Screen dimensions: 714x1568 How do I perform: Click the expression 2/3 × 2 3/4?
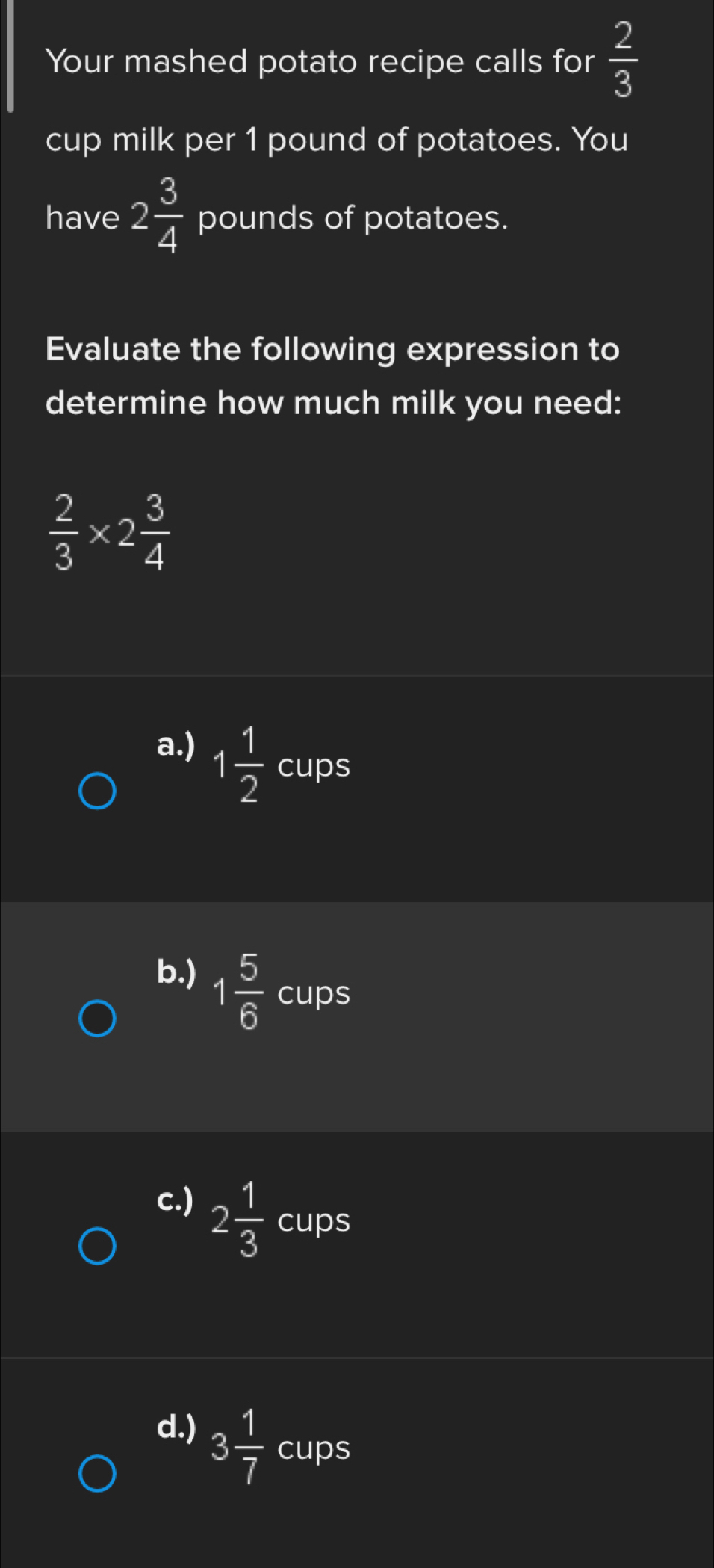pos(109,531)
